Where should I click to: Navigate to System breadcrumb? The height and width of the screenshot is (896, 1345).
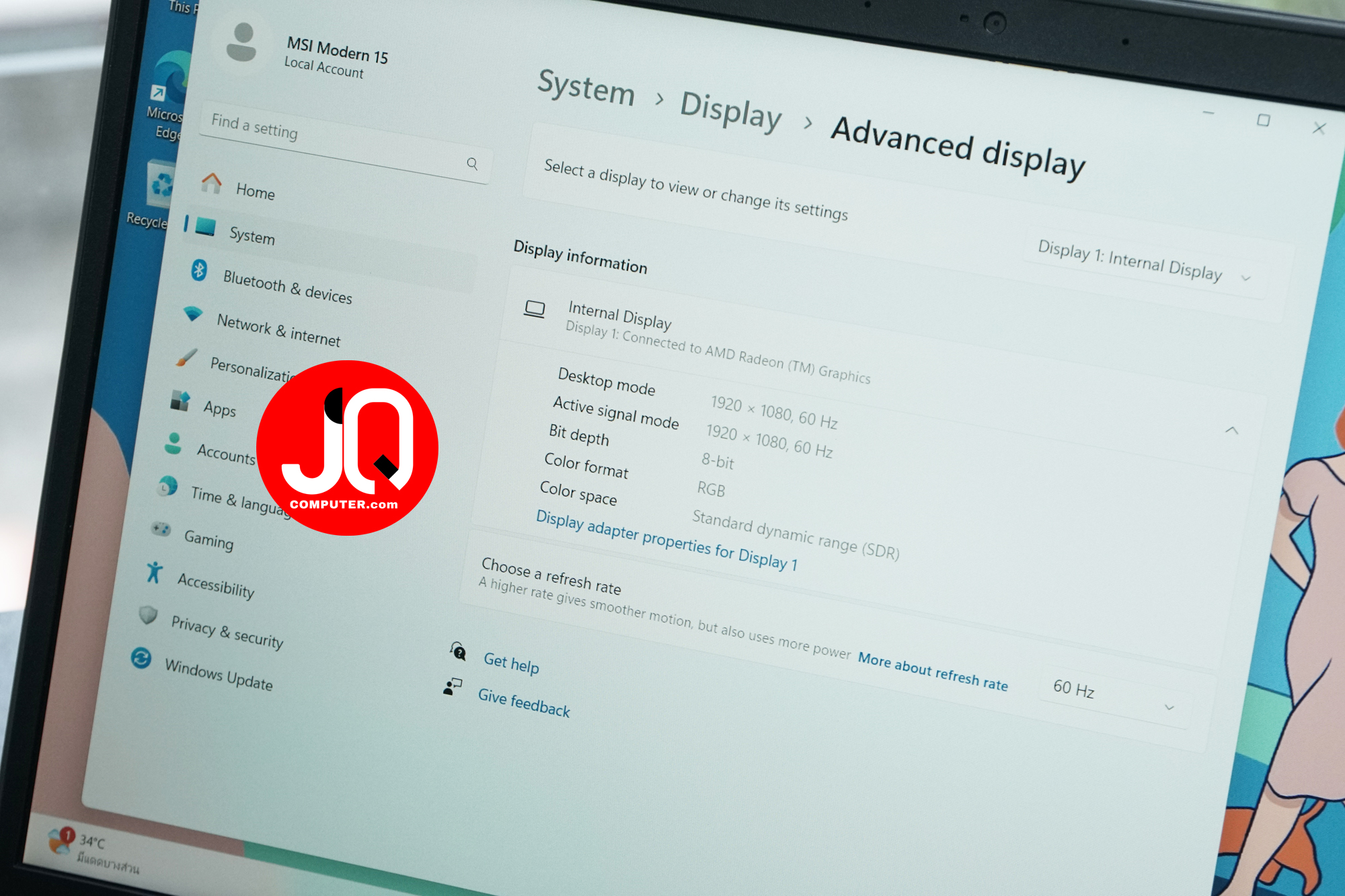586,87
